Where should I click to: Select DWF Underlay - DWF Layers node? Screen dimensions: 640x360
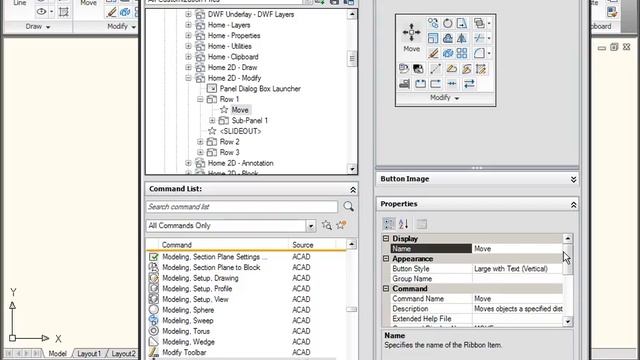click(251, 14)
